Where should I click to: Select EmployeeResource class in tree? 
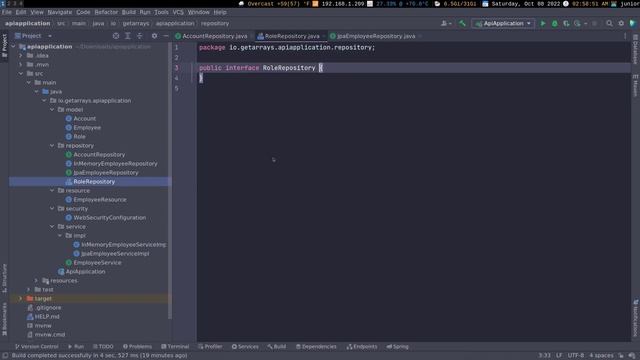pos(100,200)
